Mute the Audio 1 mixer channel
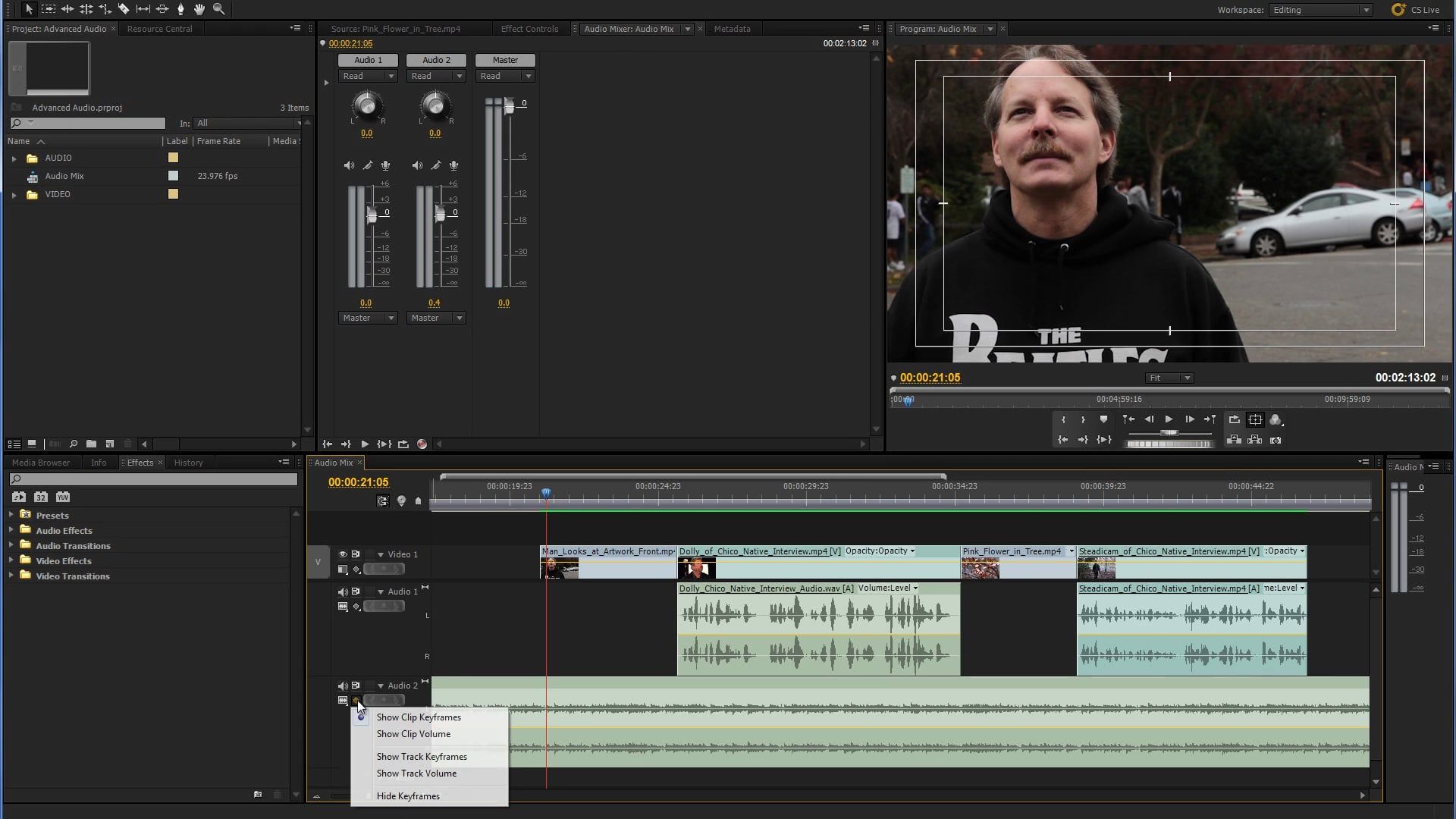This screenshot has width=1456, height=819. 349,165
